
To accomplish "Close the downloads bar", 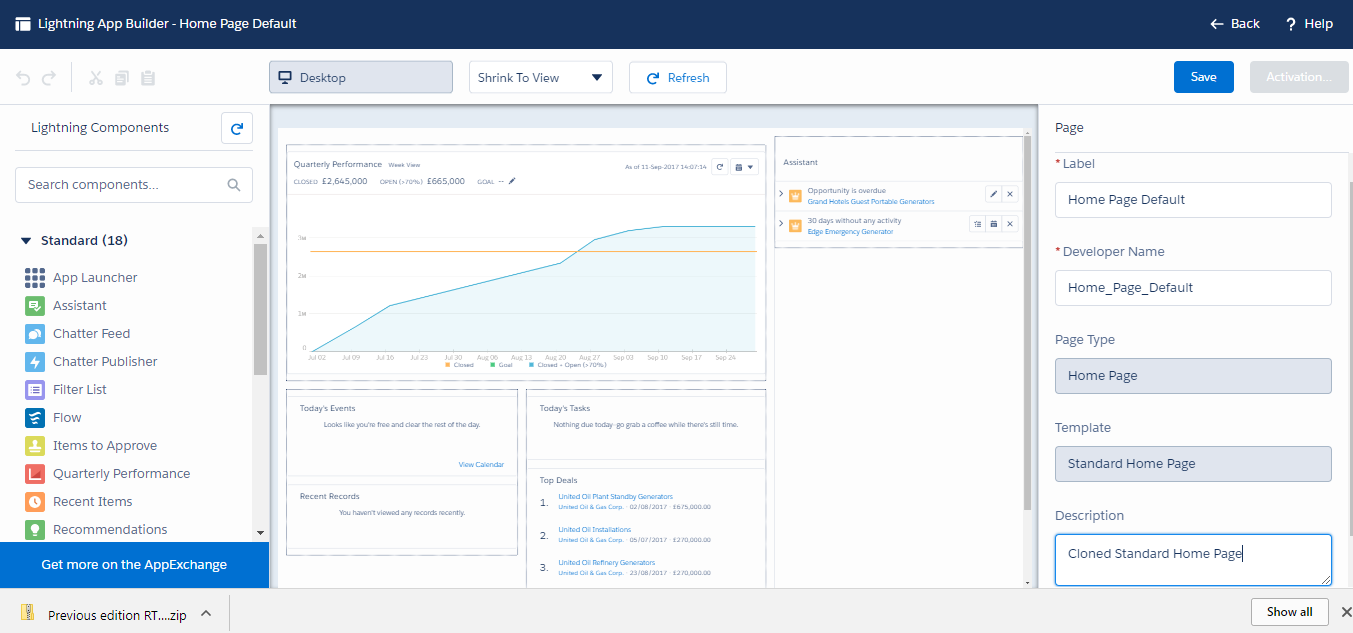I will (x=1346, y=612).
